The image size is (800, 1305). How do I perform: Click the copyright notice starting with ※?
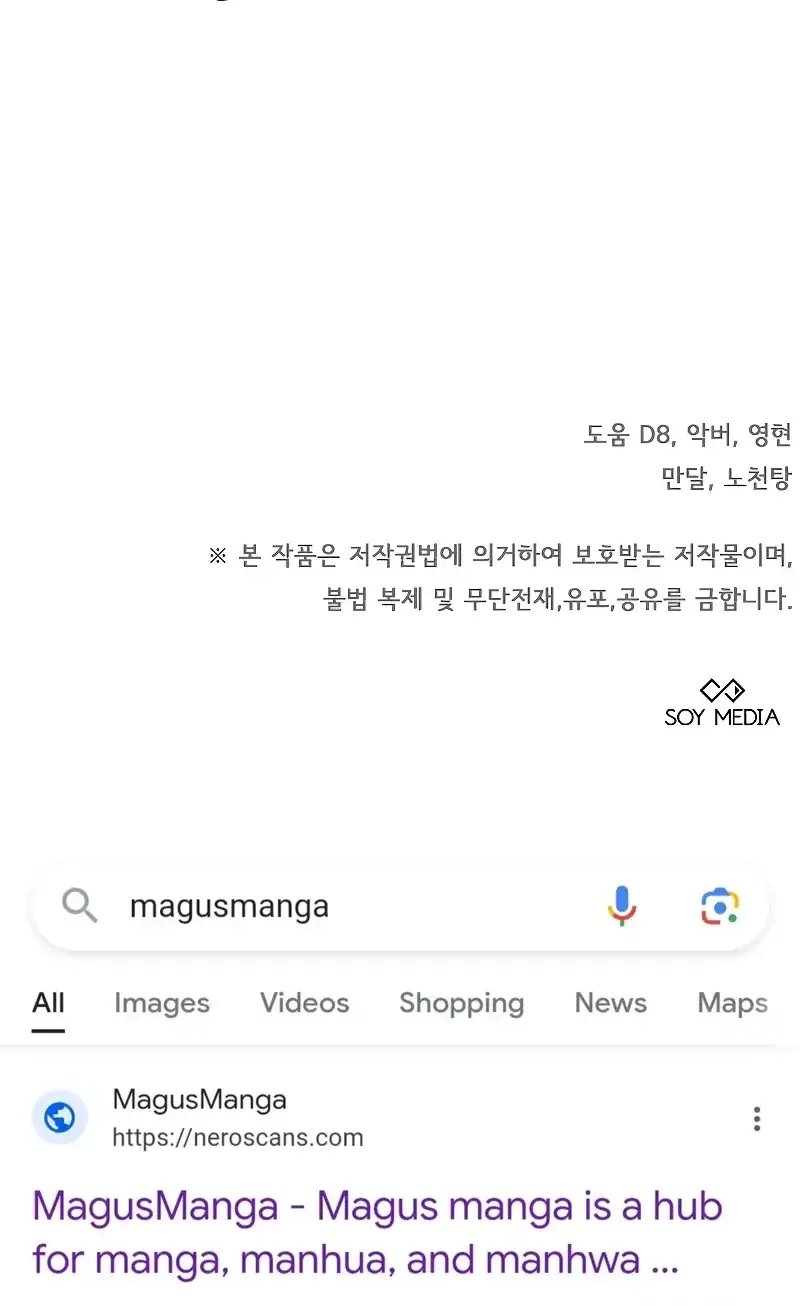click(x=500, y=577)
